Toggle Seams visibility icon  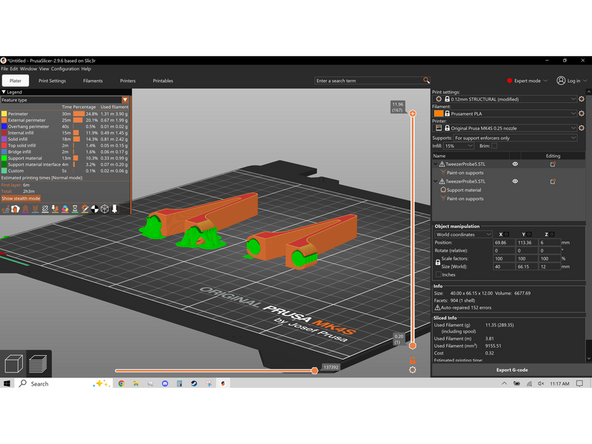point(45,209)
